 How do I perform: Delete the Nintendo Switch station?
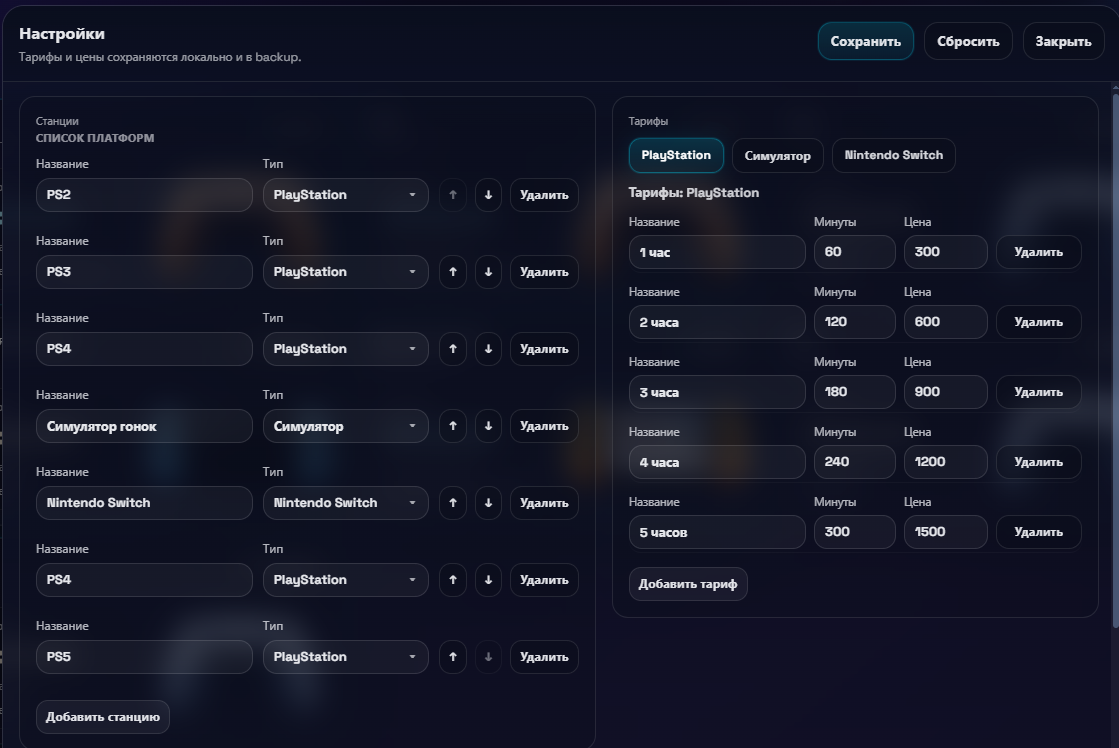[544, 503]
